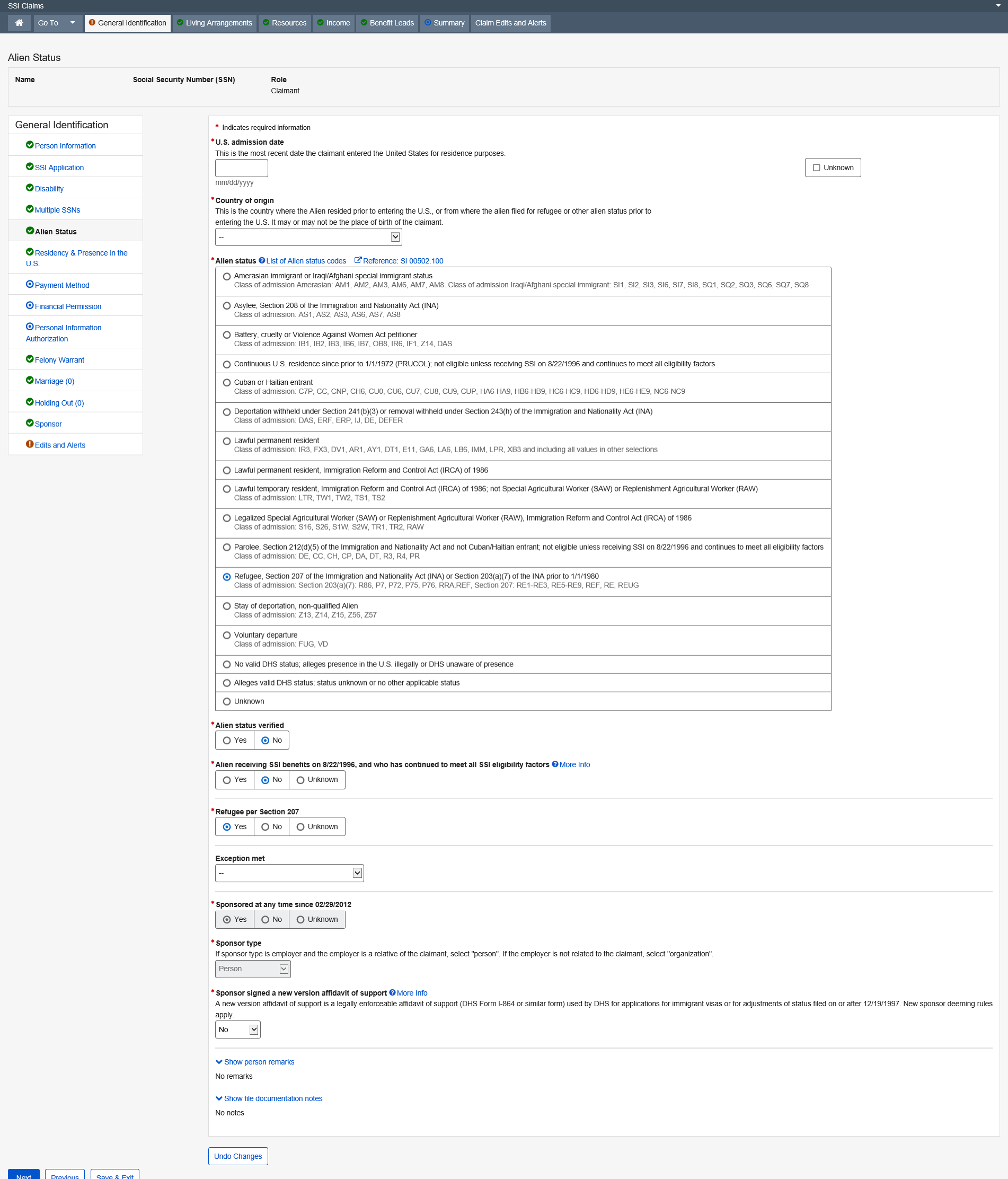Image resolution: width=1008 pixels, height=1179 pixels.
Task: Click the Undo Changes button
Action: click(238, 1156)
